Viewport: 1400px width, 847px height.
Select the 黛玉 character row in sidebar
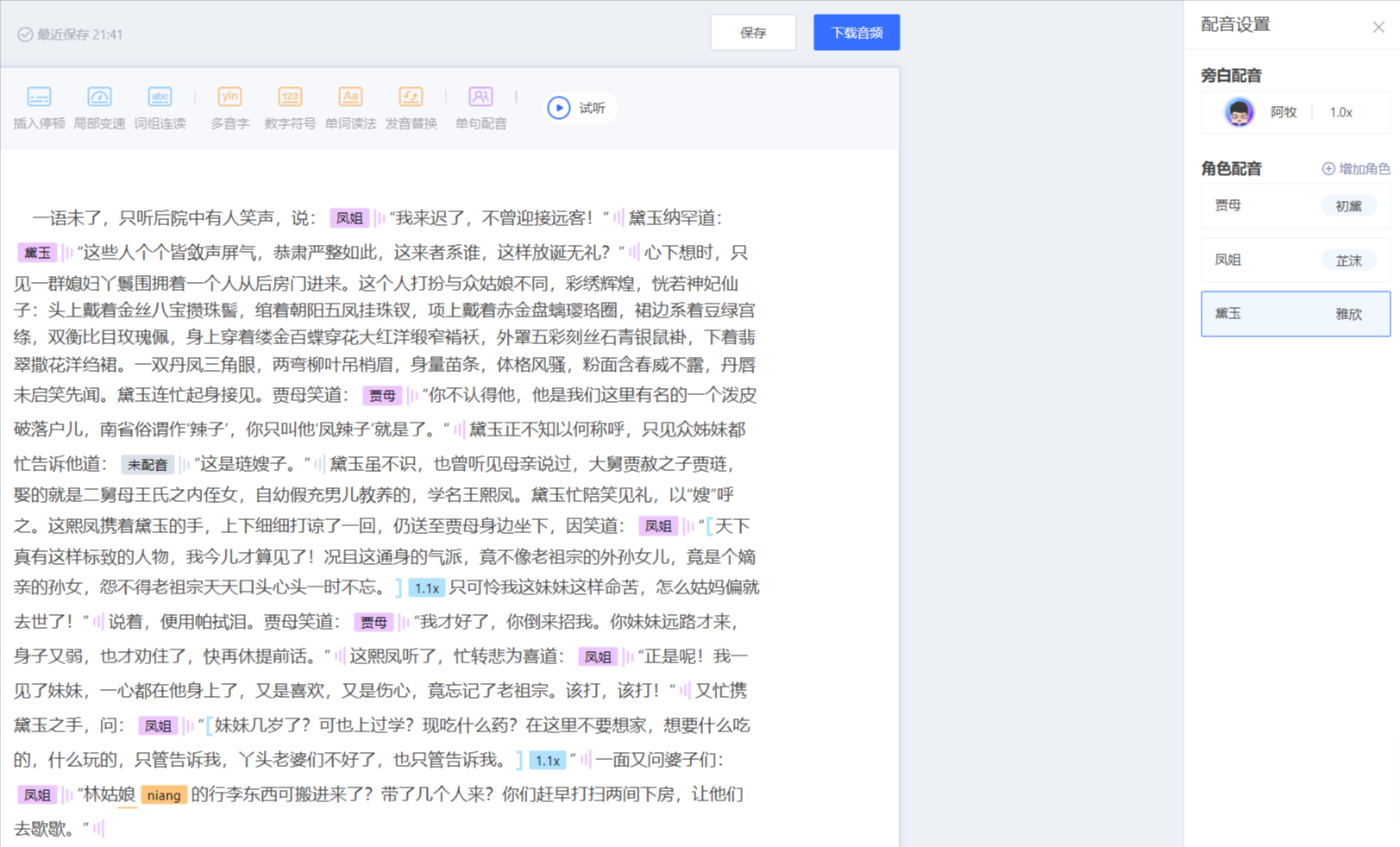coord(1294,313)
